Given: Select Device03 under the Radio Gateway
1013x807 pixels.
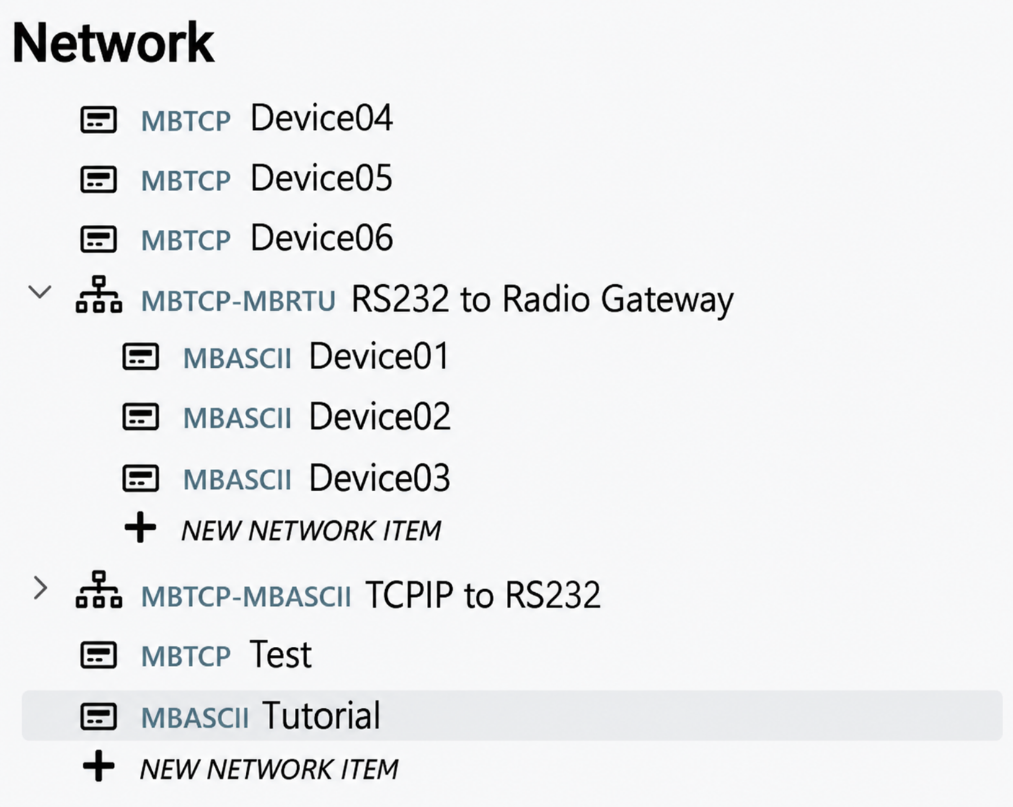Looking at the screenshot, I should pyautogui.click(x=379, y=478).
